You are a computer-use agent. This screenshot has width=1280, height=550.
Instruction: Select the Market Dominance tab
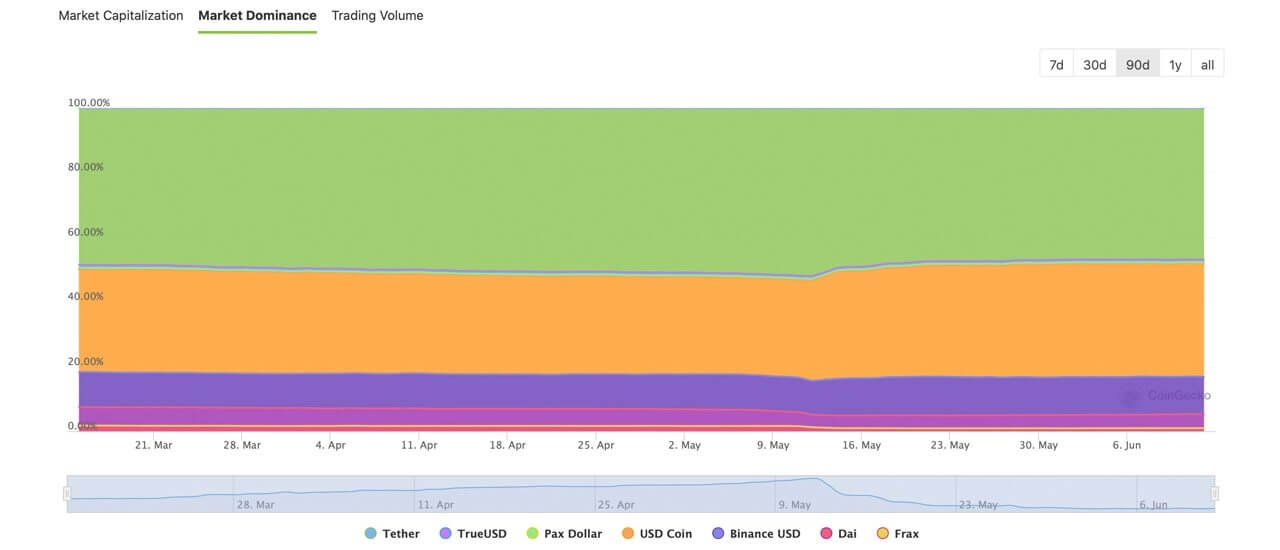tap(257, 16)
